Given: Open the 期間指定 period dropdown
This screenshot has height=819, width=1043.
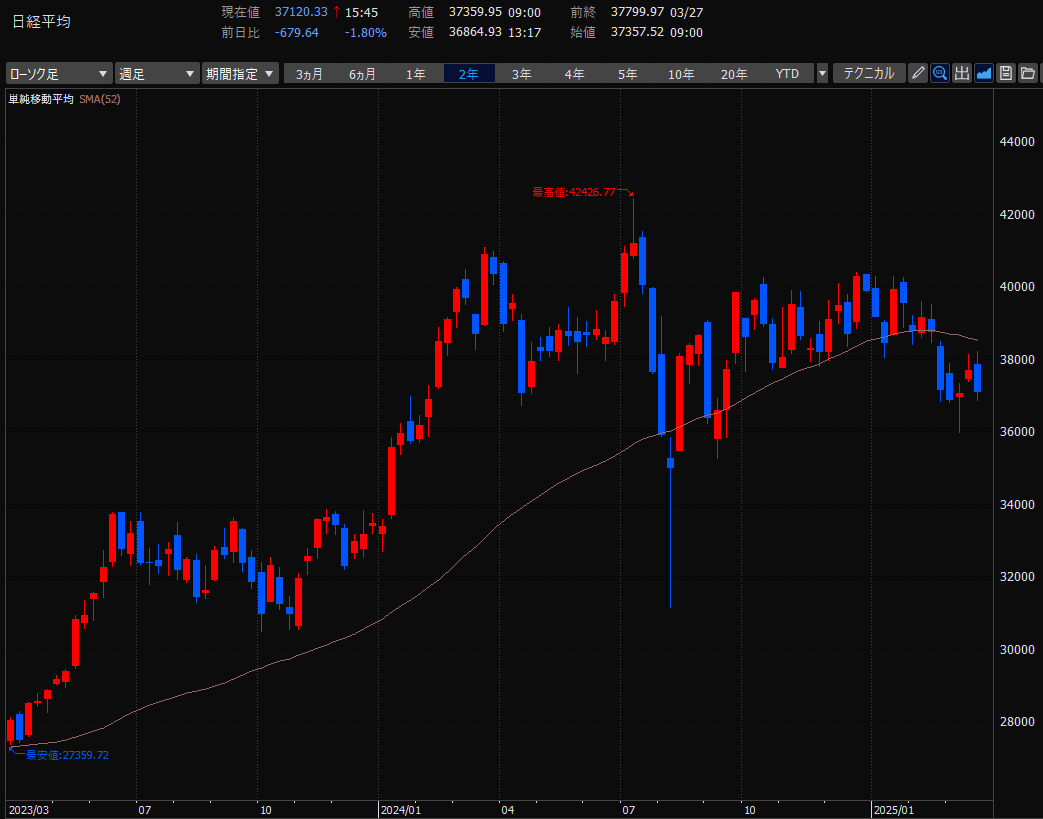Looking at the screenshot, I should click(x=240, y=73).
